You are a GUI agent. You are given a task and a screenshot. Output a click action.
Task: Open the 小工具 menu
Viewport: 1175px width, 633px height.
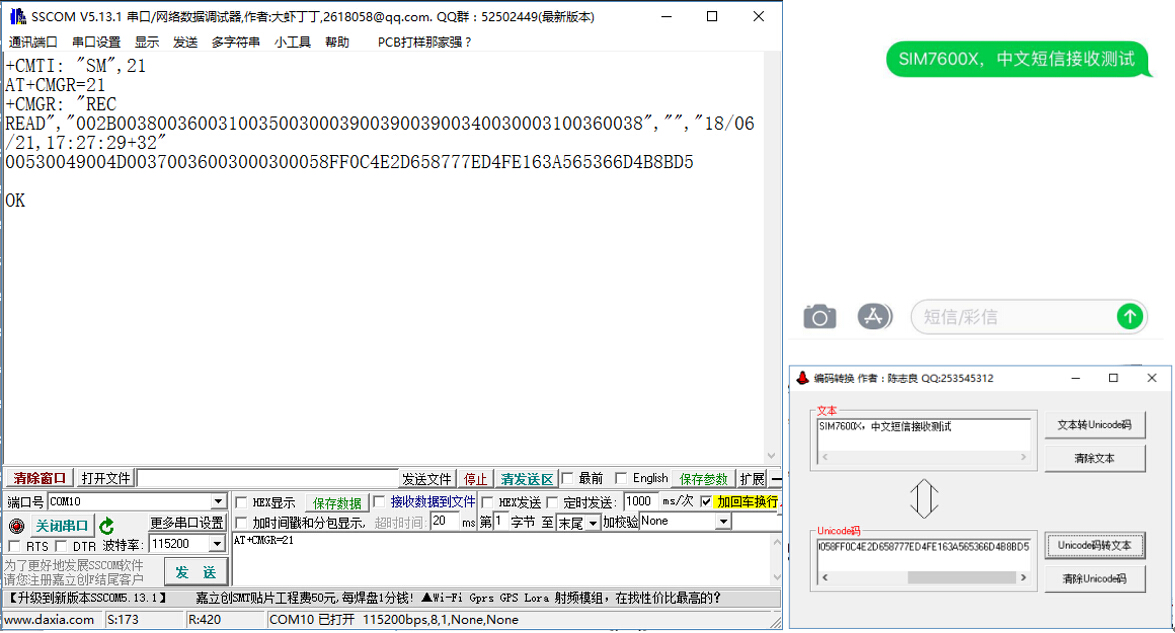[x=292, y=42]
